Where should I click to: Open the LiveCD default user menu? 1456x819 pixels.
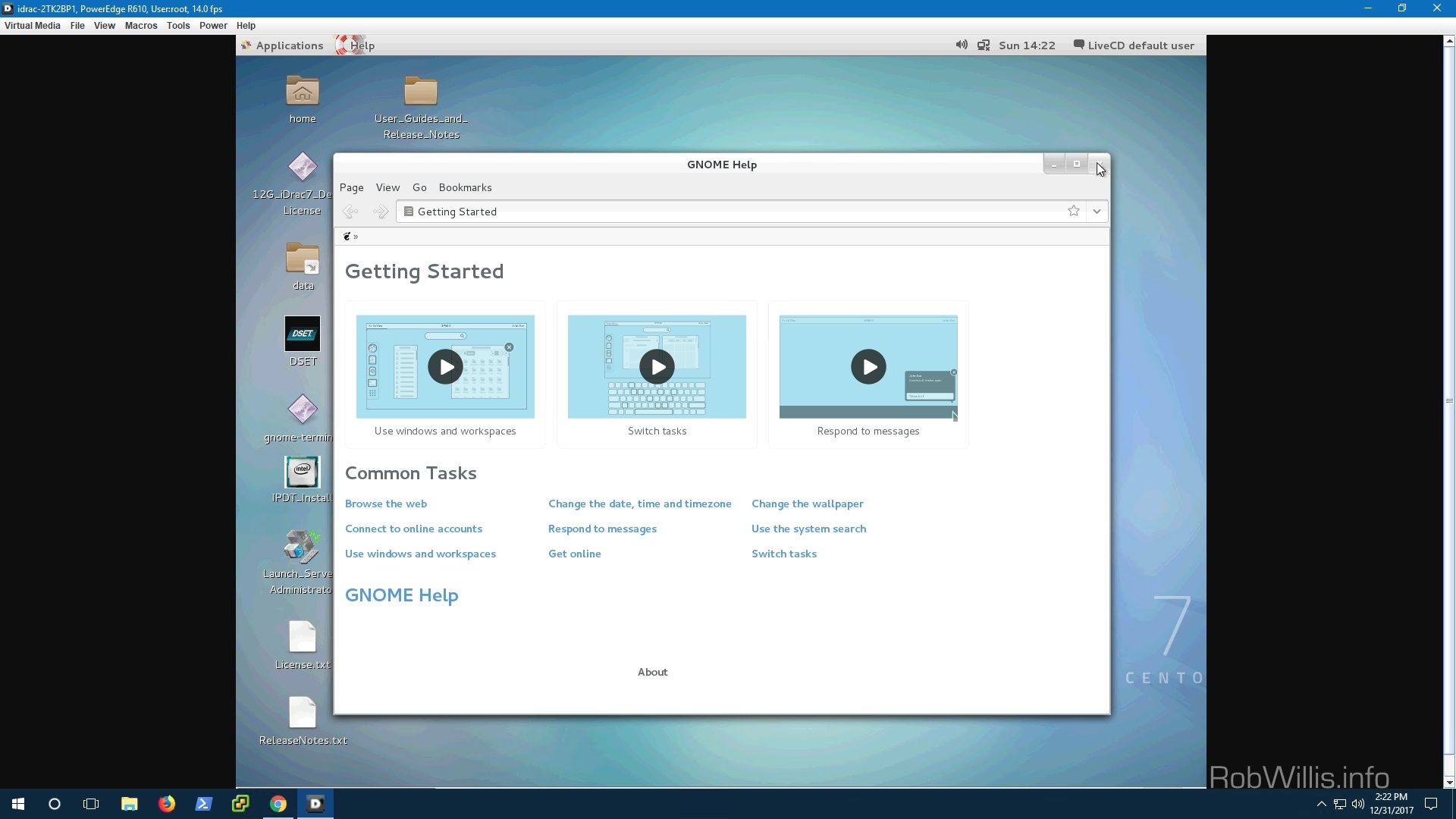click(x=1134, y=45)
